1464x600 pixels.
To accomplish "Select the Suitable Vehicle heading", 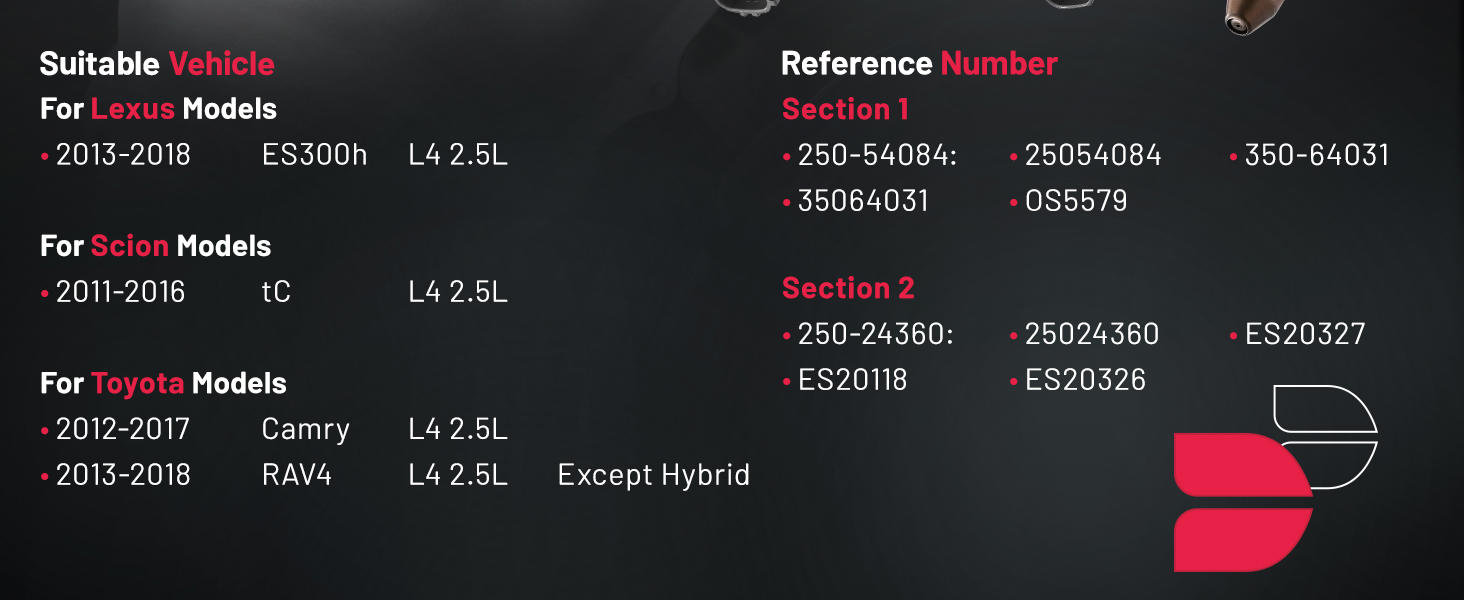I will [x=157, y=64].
